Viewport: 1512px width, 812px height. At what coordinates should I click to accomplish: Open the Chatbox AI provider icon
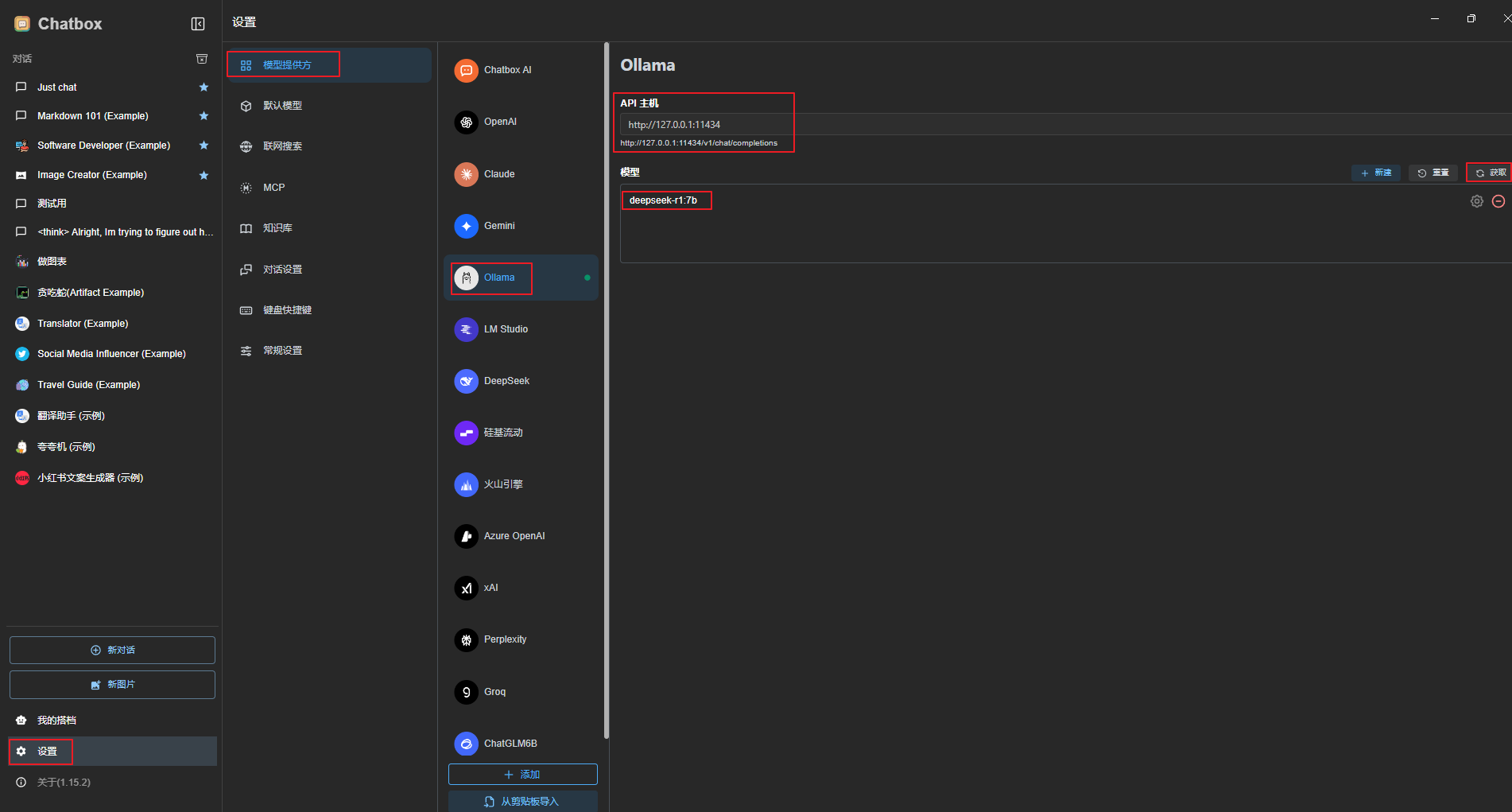coord(467,70)
